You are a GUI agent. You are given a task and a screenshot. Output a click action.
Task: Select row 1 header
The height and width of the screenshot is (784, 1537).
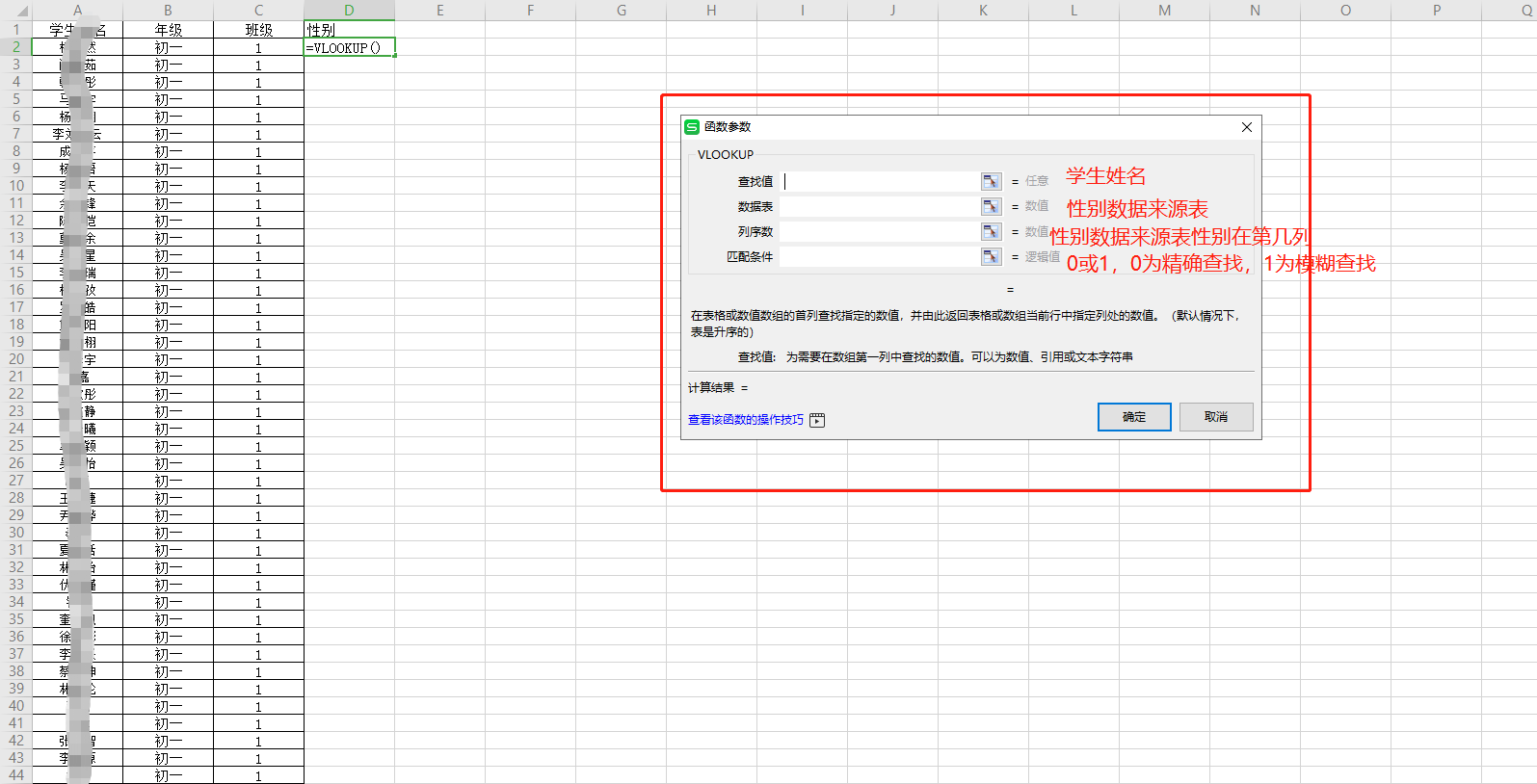click(x=15, y=30)
